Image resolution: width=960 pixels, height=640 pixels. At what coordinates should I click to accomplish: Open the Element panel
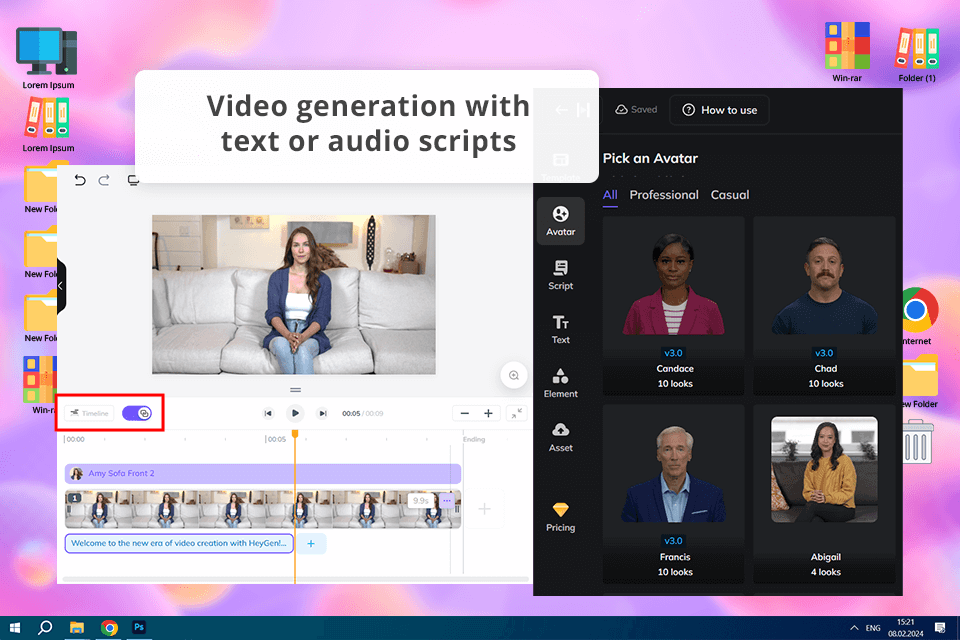pyautogui.click(x=561, y=383)
